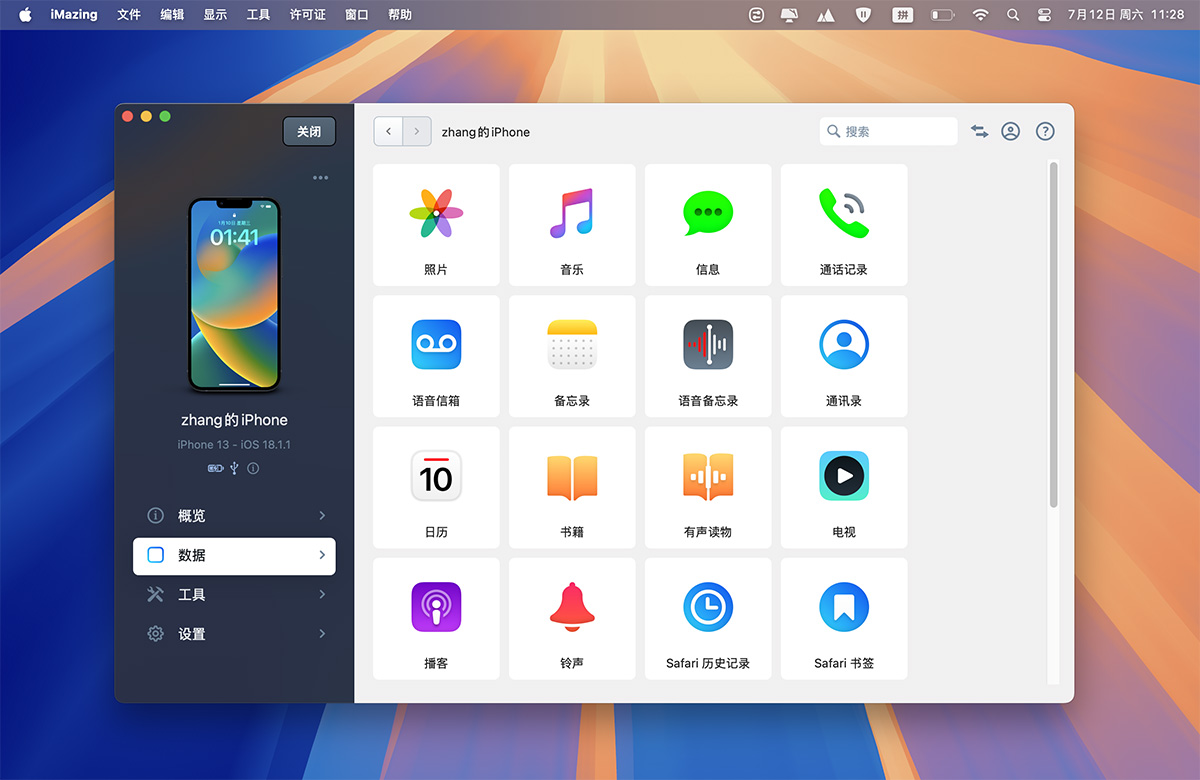
Task: Open the three-dots device options menu
Action: click(x=320, y=178)
